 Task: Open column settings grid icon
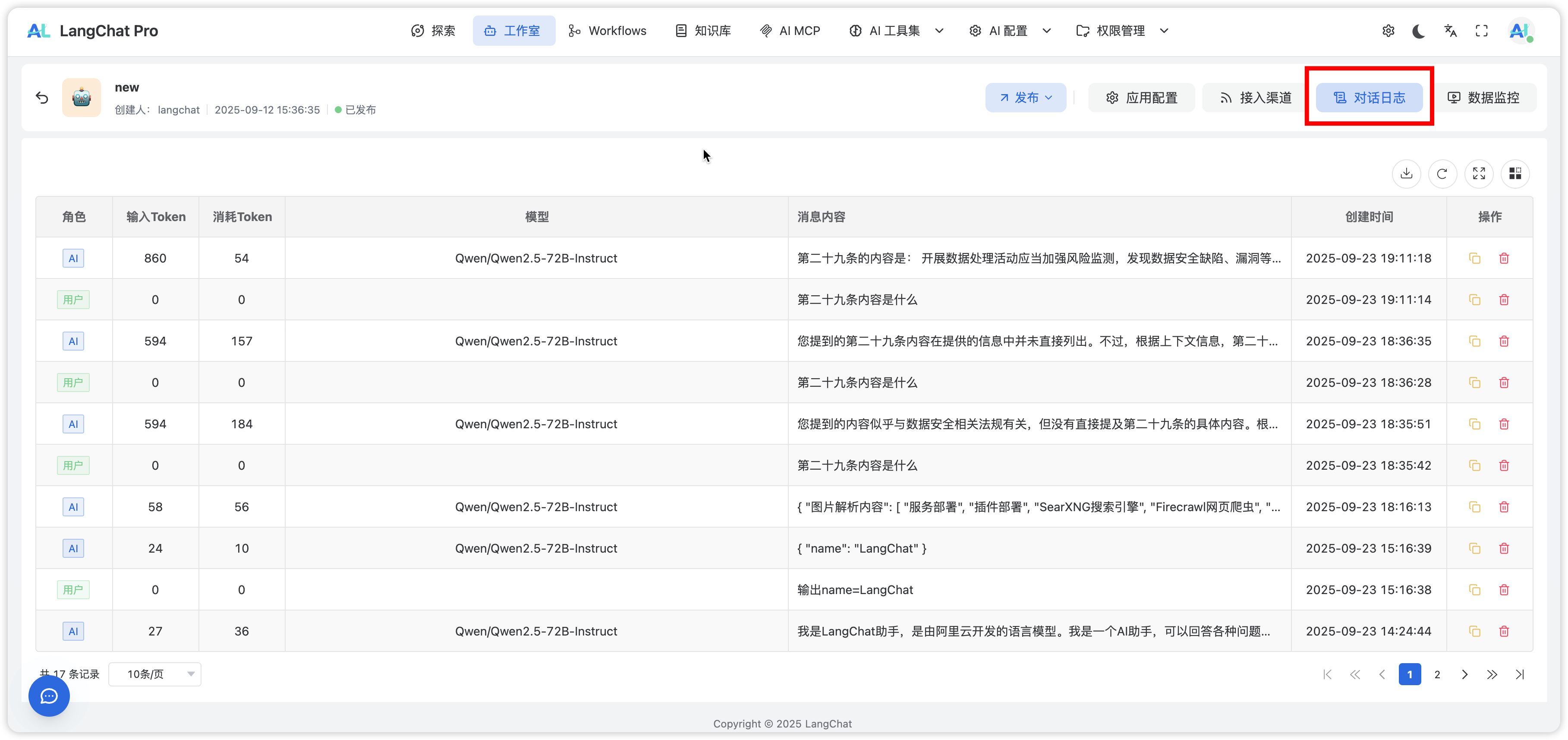[x=1515, y=174]
